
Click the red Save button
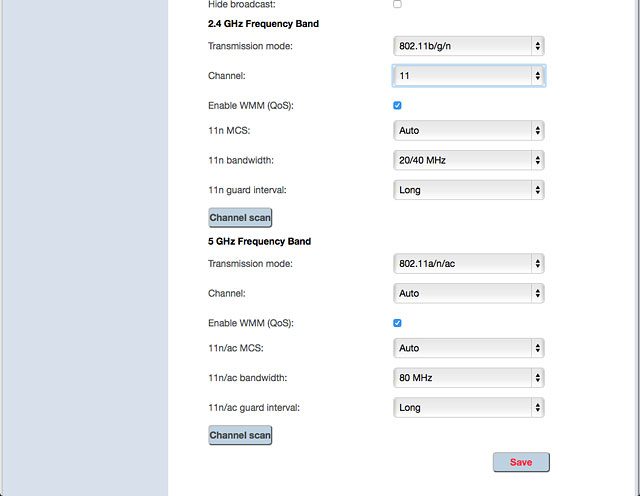point(521,462)
